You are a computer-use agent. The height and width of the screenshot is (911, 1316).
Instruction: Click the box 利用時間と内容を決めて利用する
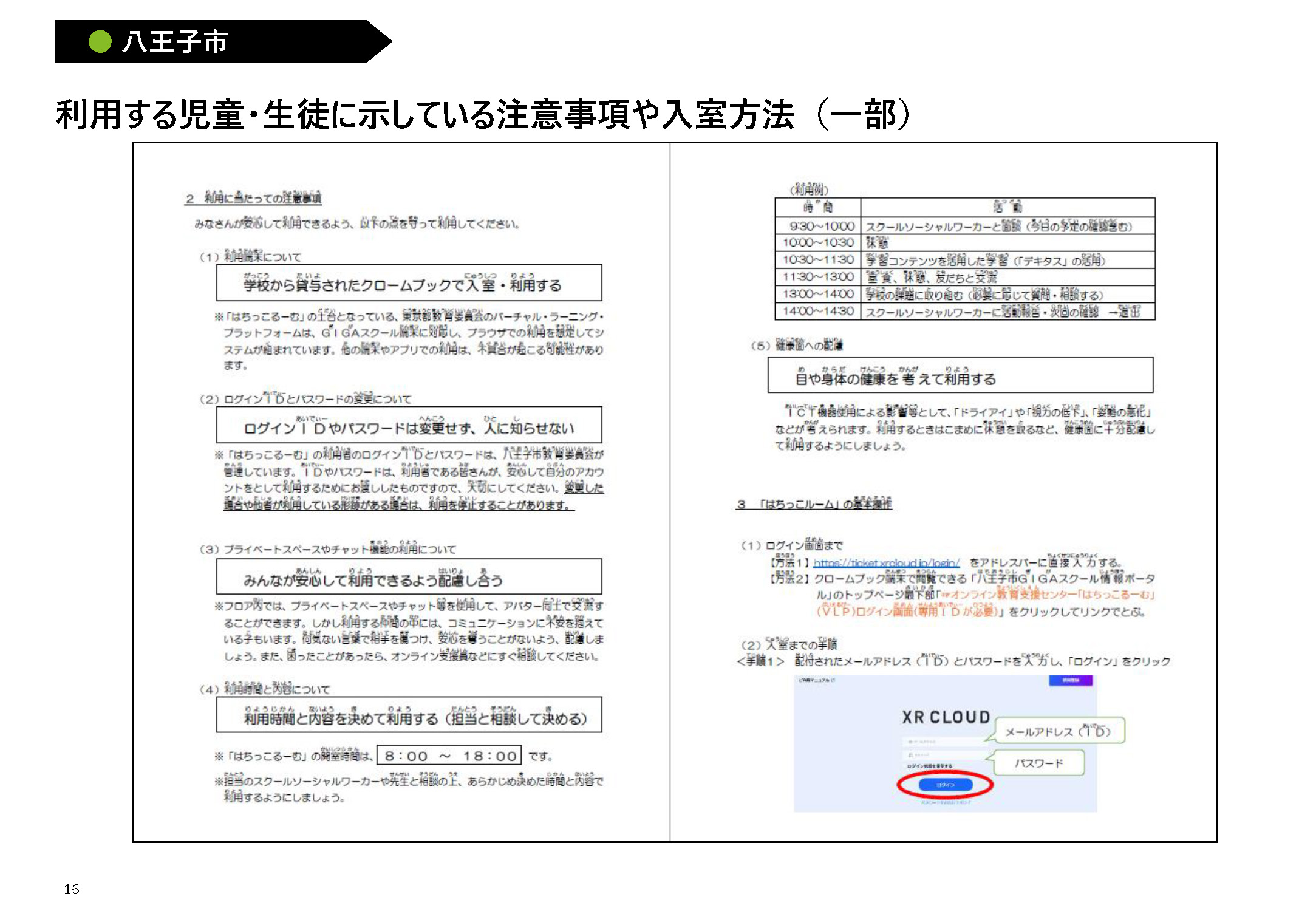pos(409,715)
